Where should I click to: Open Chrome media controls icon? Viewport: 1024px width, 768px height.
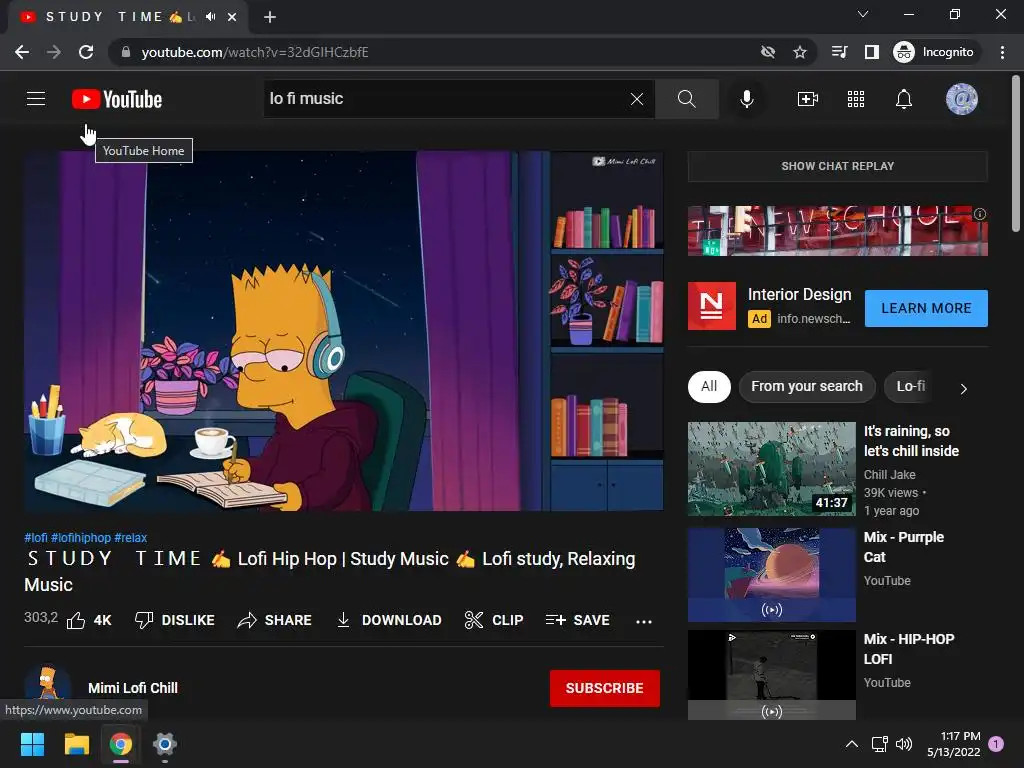coord(840,52)
